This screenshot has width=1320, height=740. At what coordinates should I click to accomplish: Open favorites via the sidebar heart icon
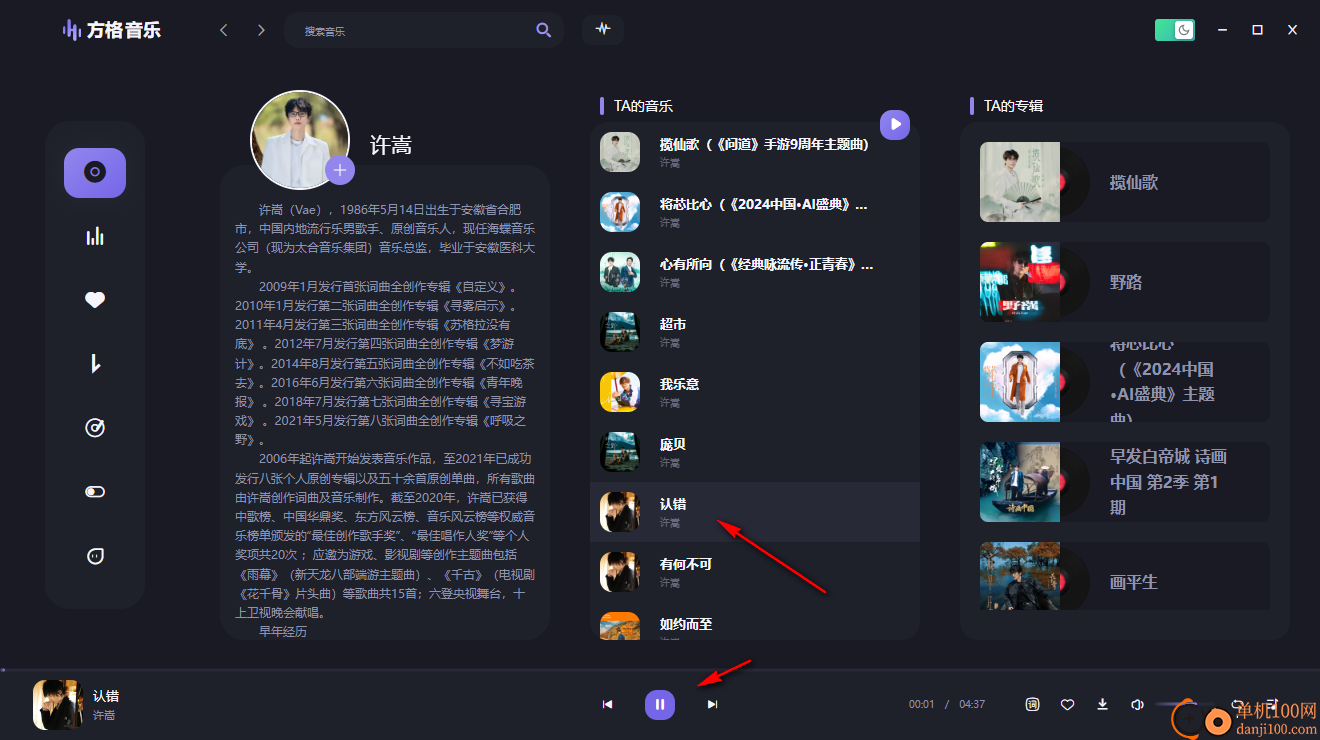[x=95, y=300]
